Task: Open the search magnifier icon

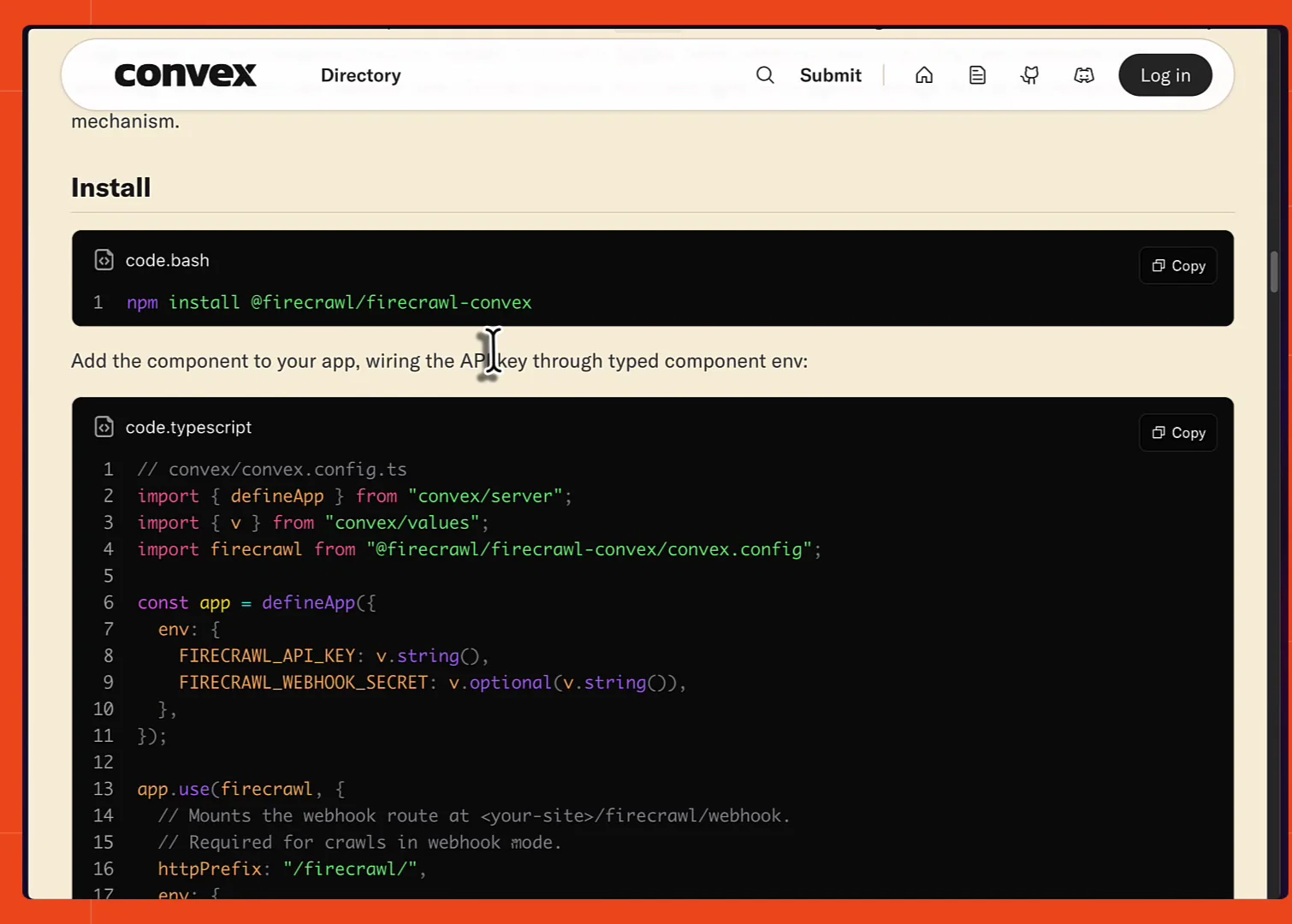Action: (x=765, y=75)
